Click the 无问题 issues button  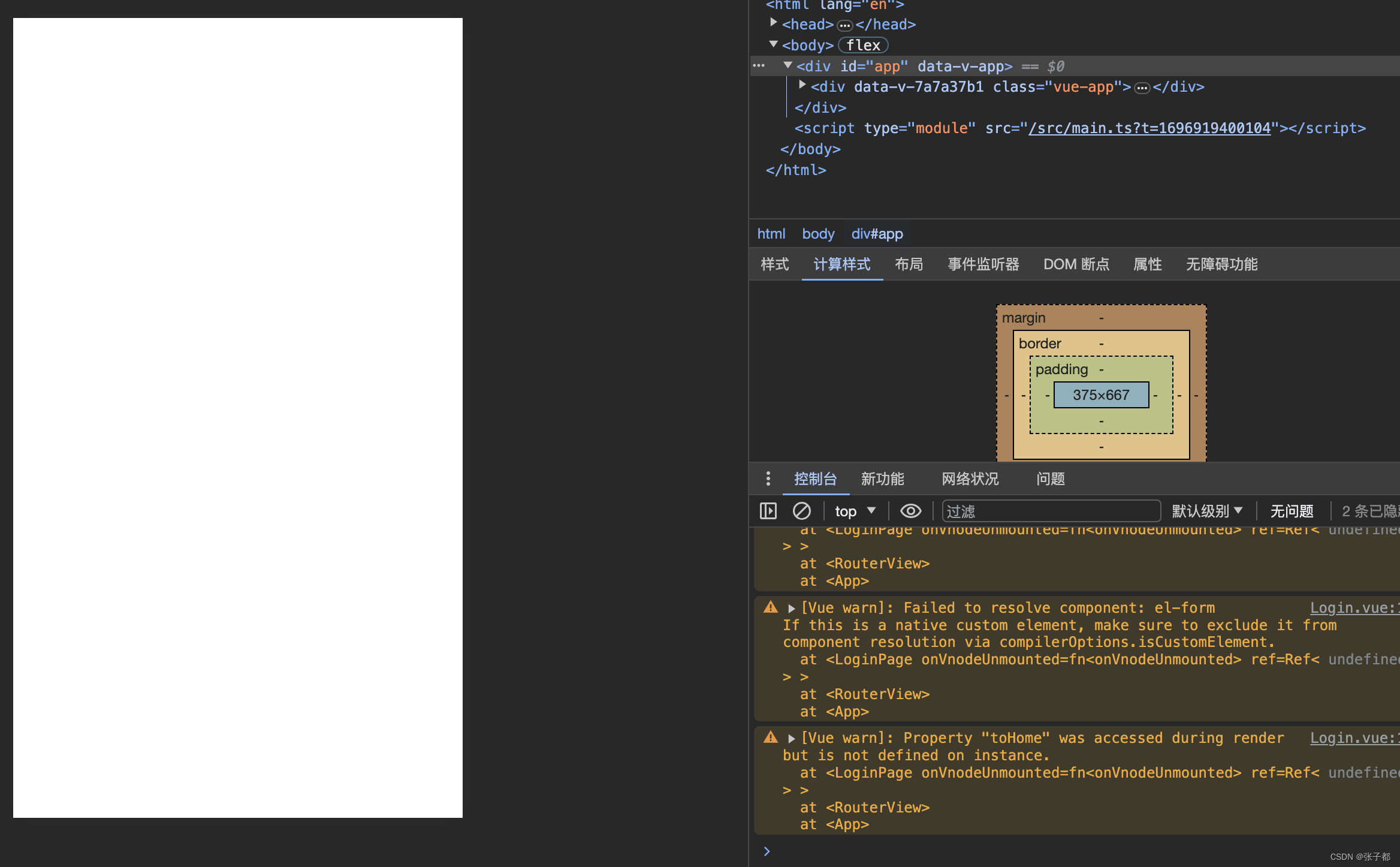click(x=1292, y=511)
